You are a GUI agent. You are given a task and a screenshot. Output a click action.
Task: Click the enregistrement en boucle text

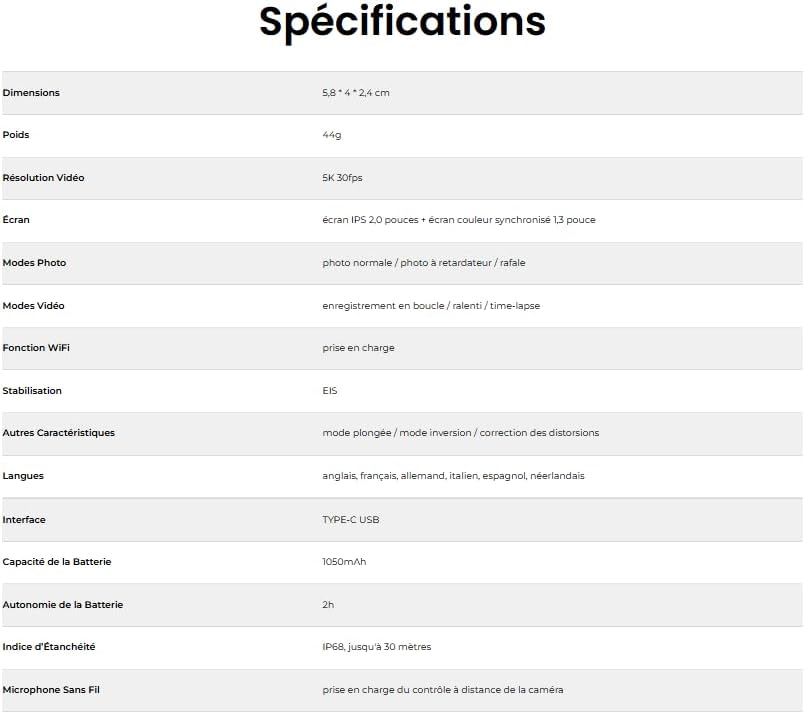click(x=383, y=306)
